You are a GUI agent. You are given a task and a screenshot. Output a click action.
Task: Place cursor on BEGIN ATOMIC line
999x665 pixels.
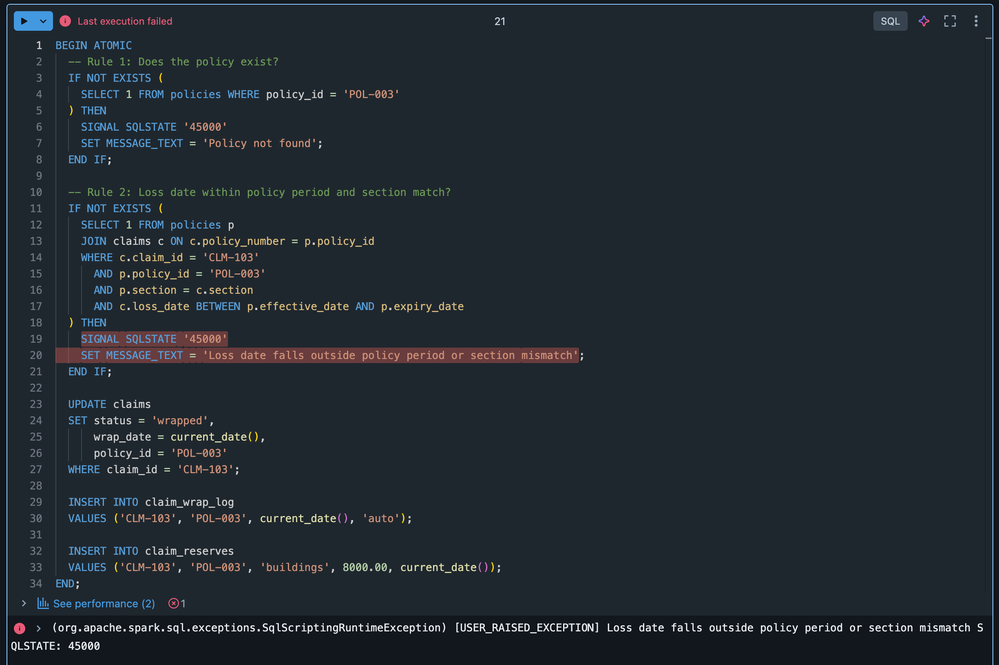tap(93, 45)
